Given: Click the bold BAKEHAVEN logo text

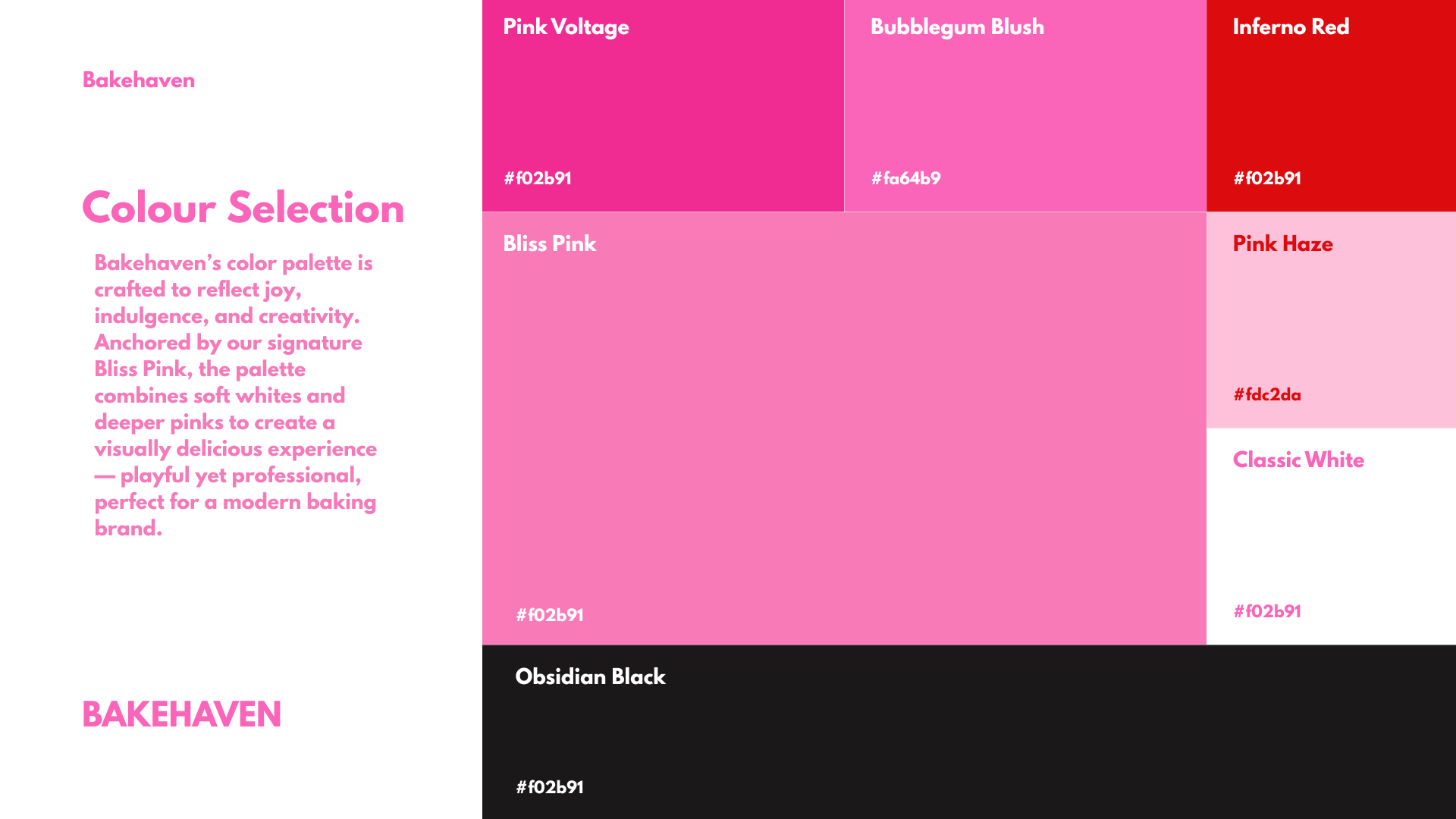Looking at the screenshot, I should [x=181, y=714].
